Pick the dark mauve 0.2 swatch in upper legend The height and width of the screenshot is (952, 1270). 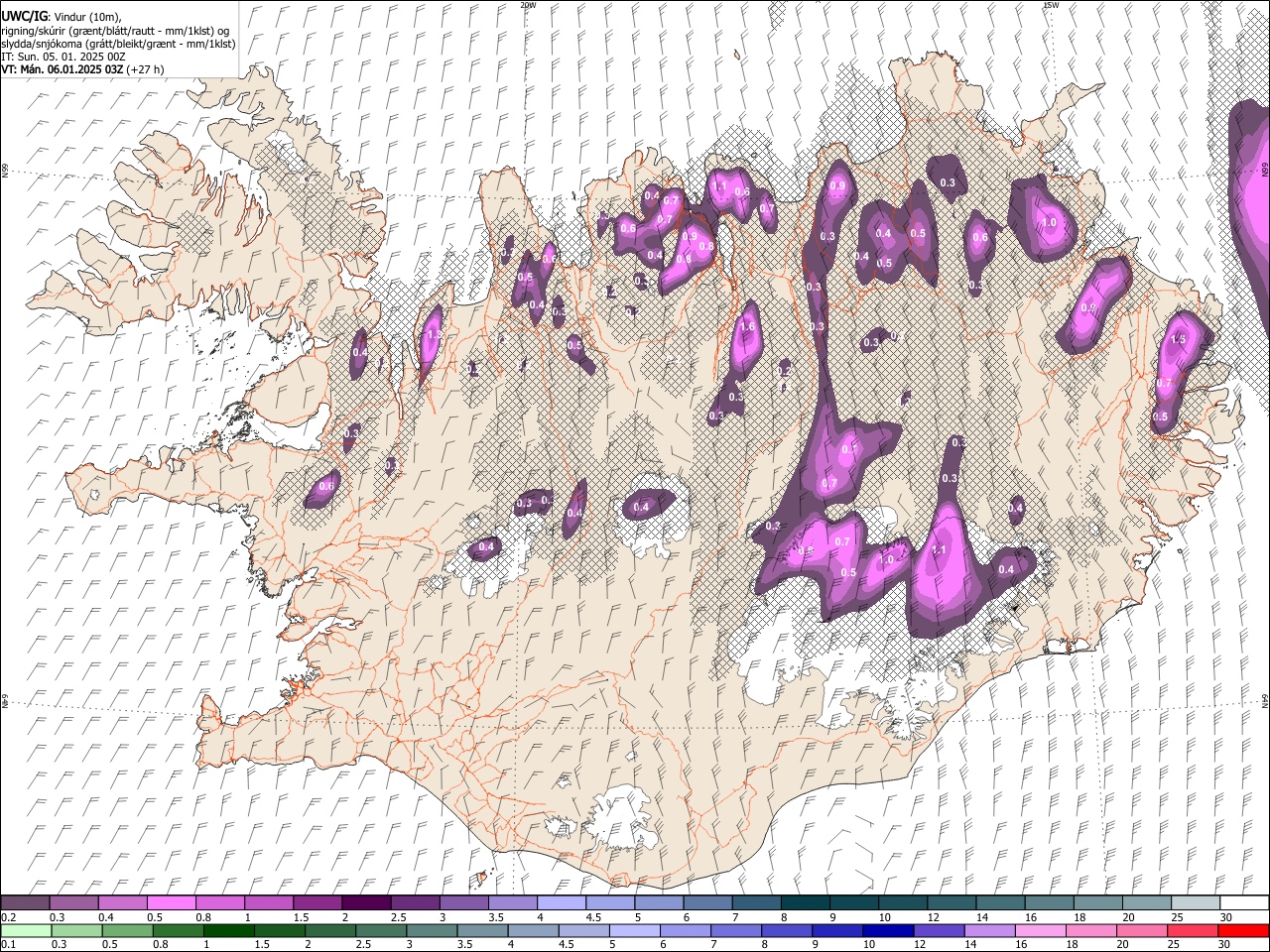click(25, 903)
